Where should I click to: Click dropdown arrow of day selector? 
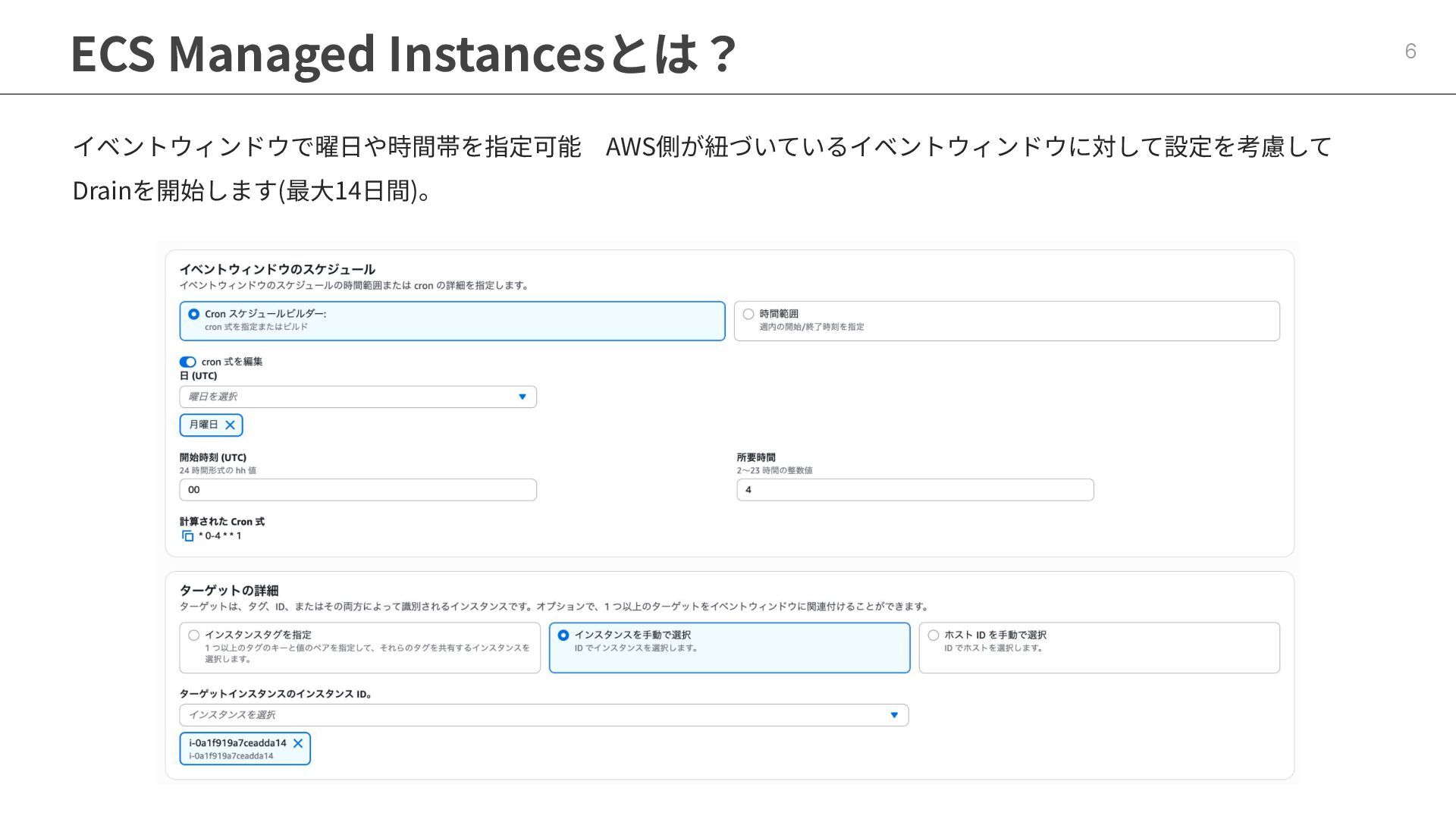(522, 397)
